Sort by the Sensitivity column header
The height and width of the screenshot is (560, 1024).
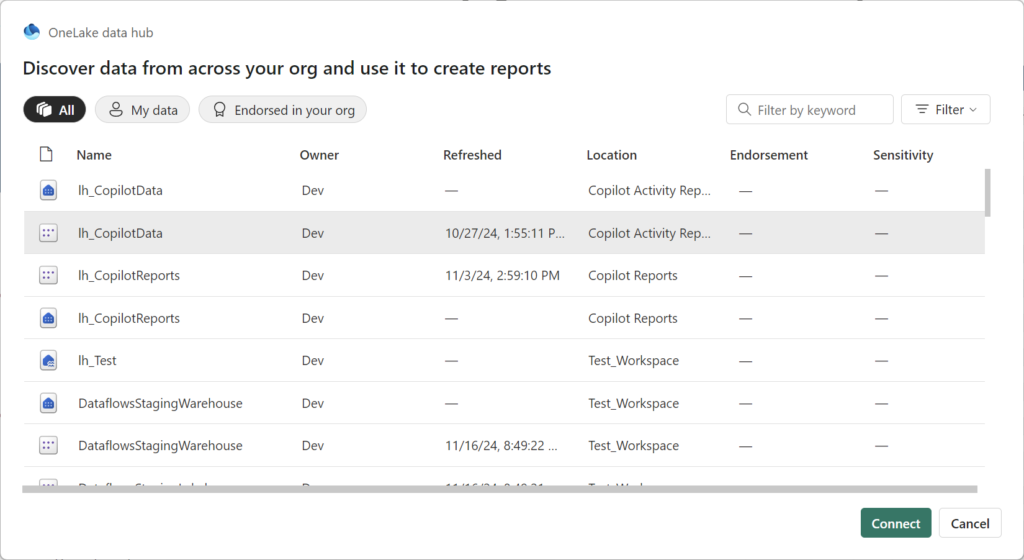point(903,155)
